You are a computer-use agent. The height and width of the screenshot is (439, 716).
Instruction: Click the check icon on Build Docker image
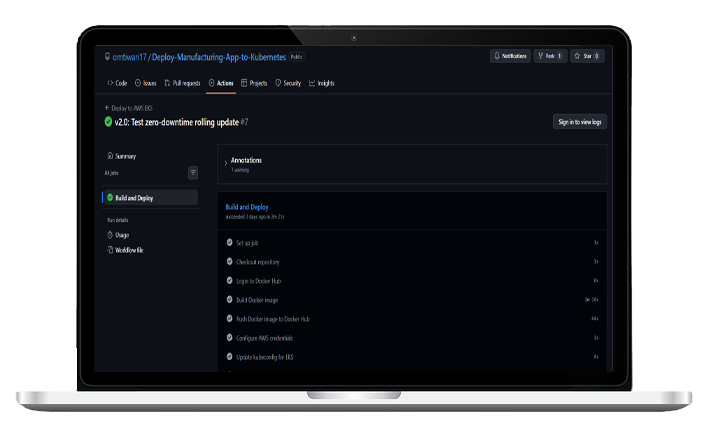[230, 300]
